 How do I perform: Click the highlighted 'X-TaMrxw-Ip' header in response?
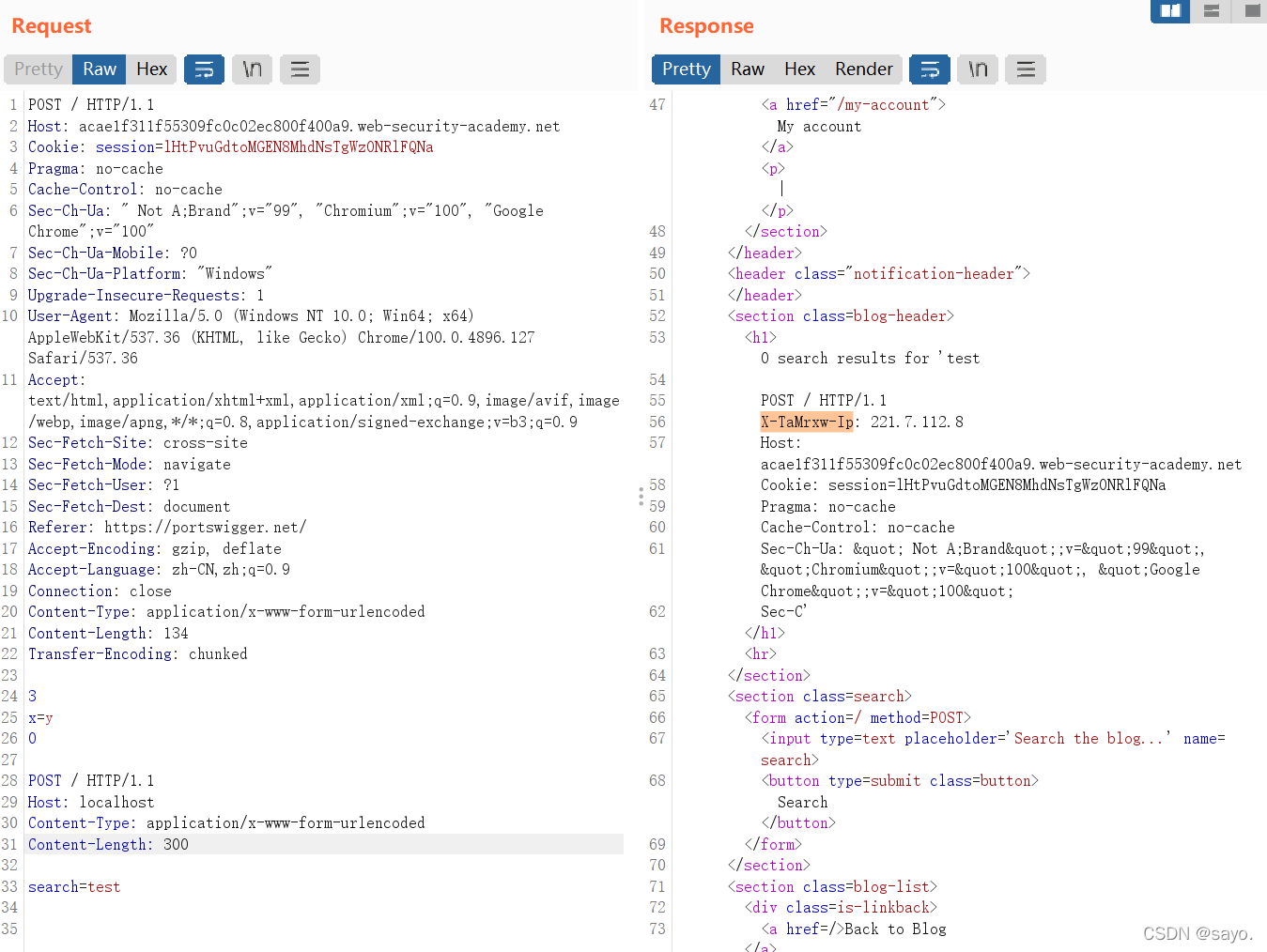[x=807, y=422]
